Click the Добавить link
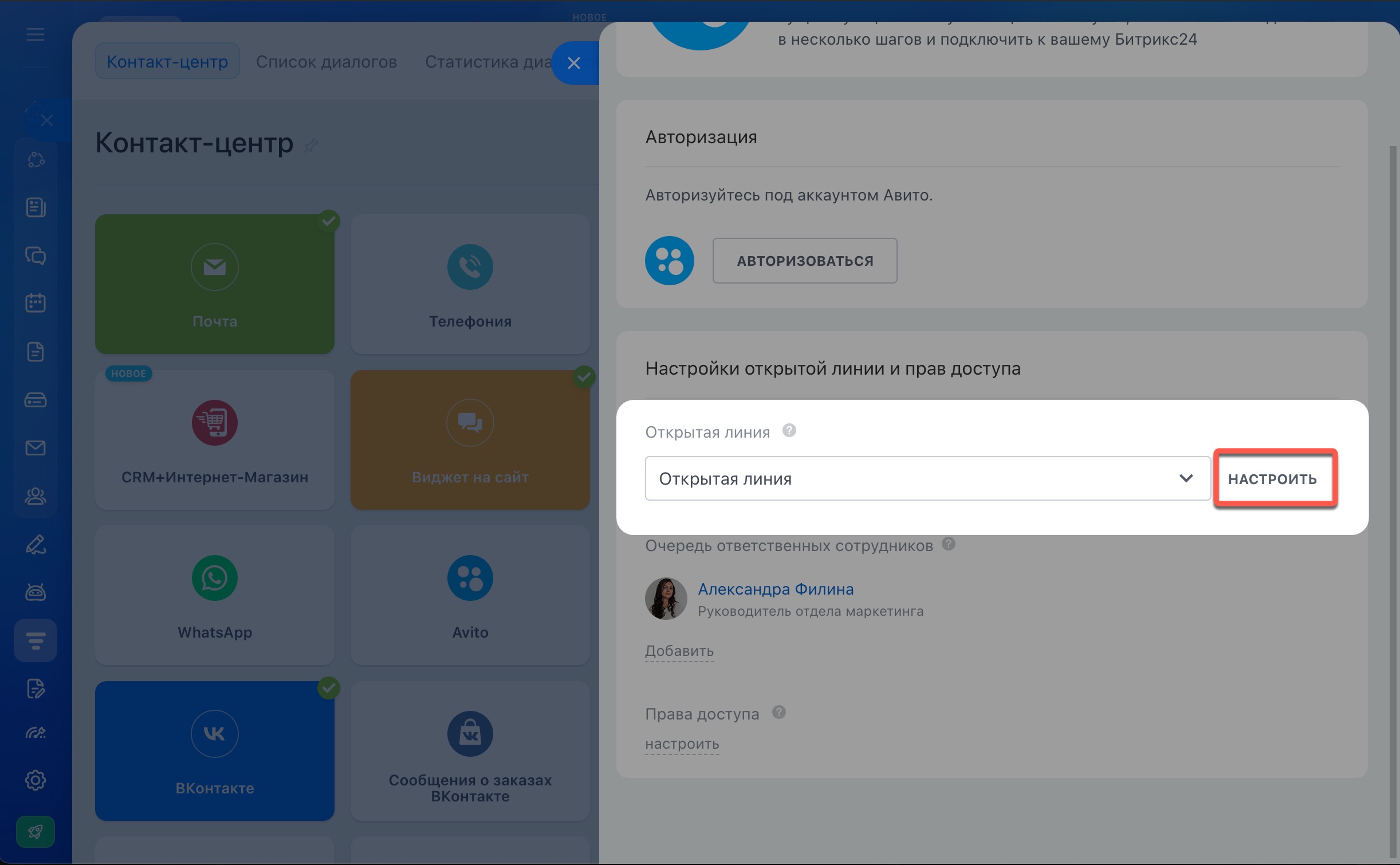The width and height of the screenshot is (1400, 865). (x=679, y=651)
